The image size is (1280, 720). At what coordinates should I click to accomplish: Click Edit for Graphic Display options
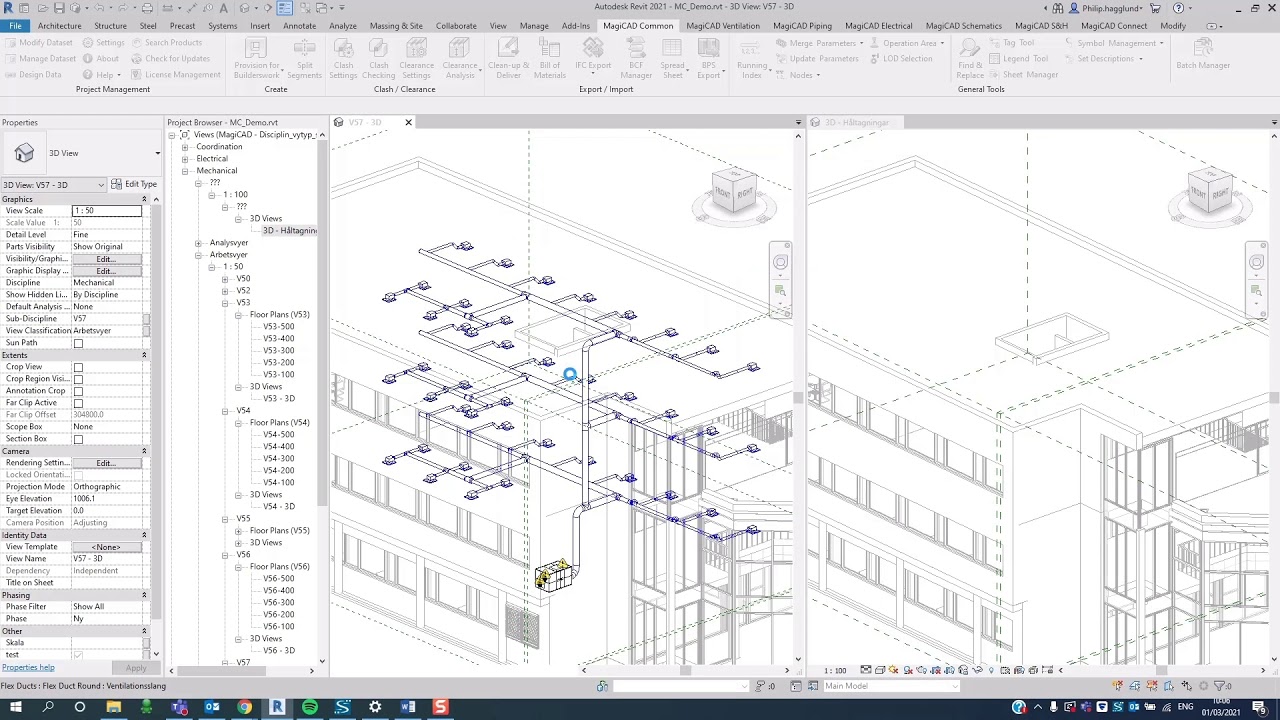click(x=105, y=271)
